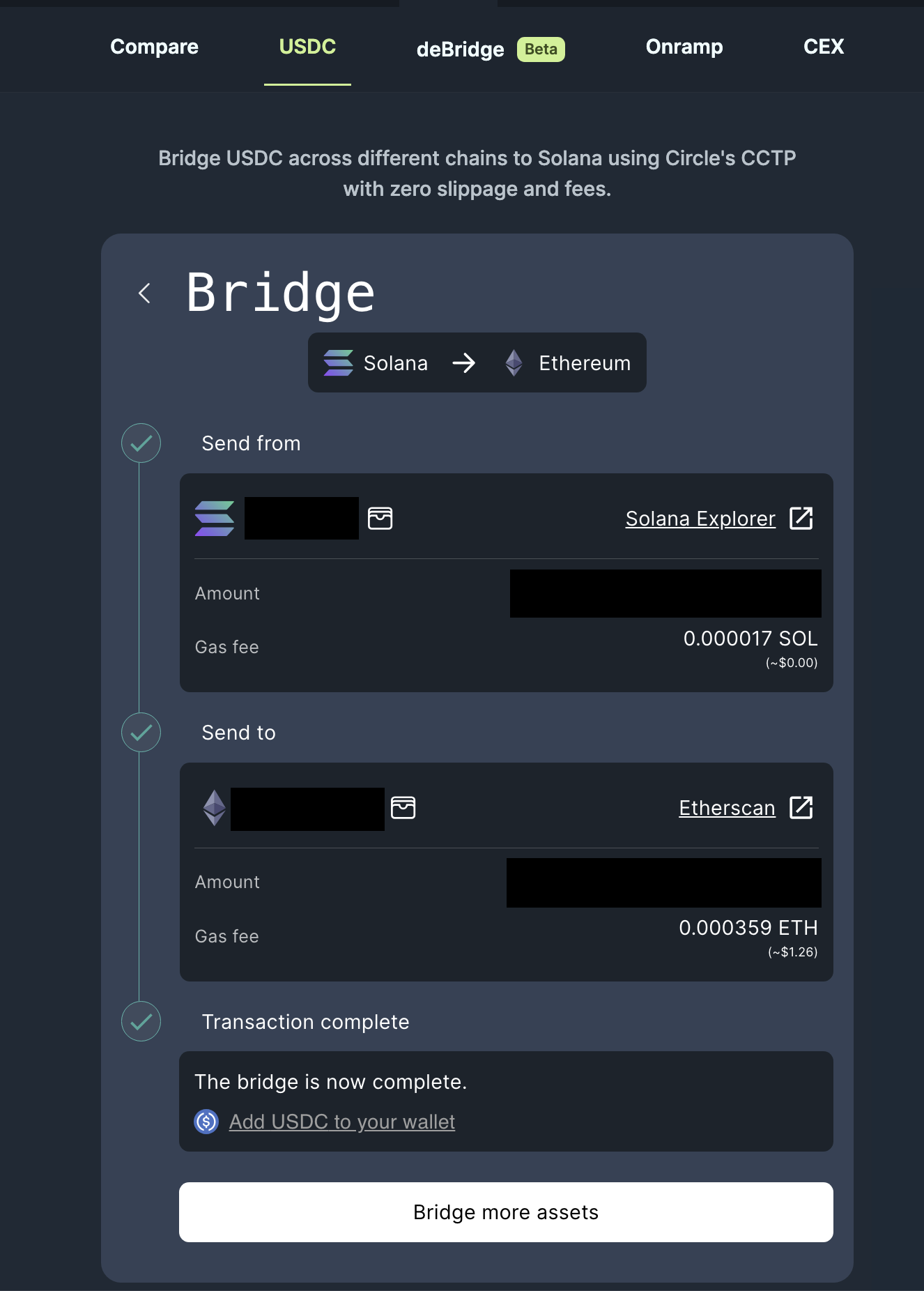Click the Ethereum logo in Send to card
Image resolution: width=924 pixels, height=1291 pixels.
point(215,808)
